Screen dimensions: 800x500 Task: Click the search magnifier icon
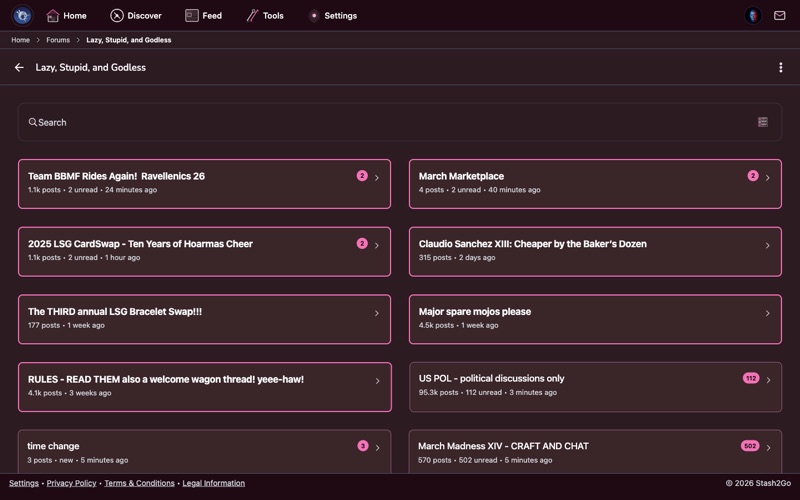click(x=33, y=122)
